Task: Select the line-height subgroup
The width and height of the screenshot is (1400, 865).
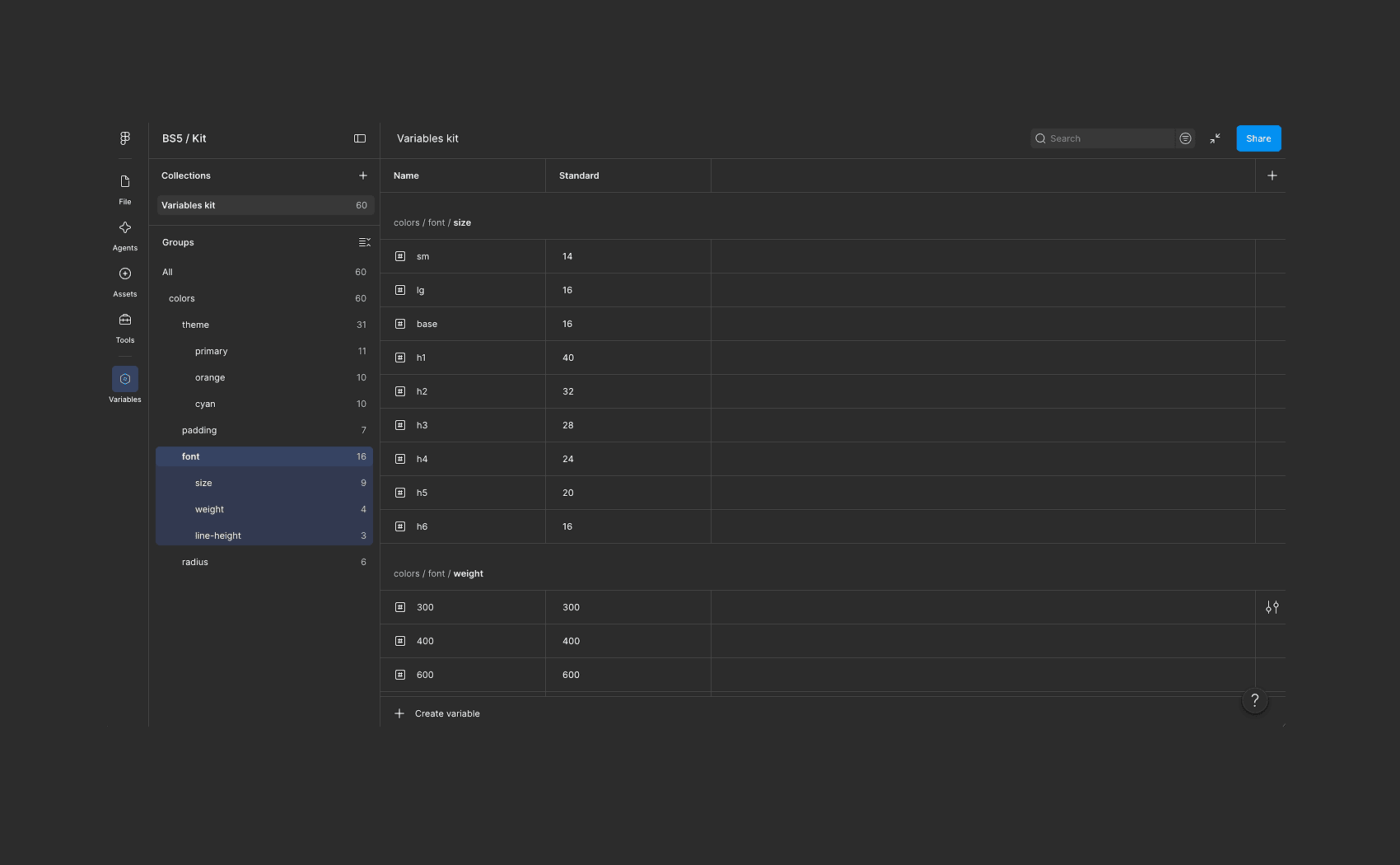Action: coord(264,535)
